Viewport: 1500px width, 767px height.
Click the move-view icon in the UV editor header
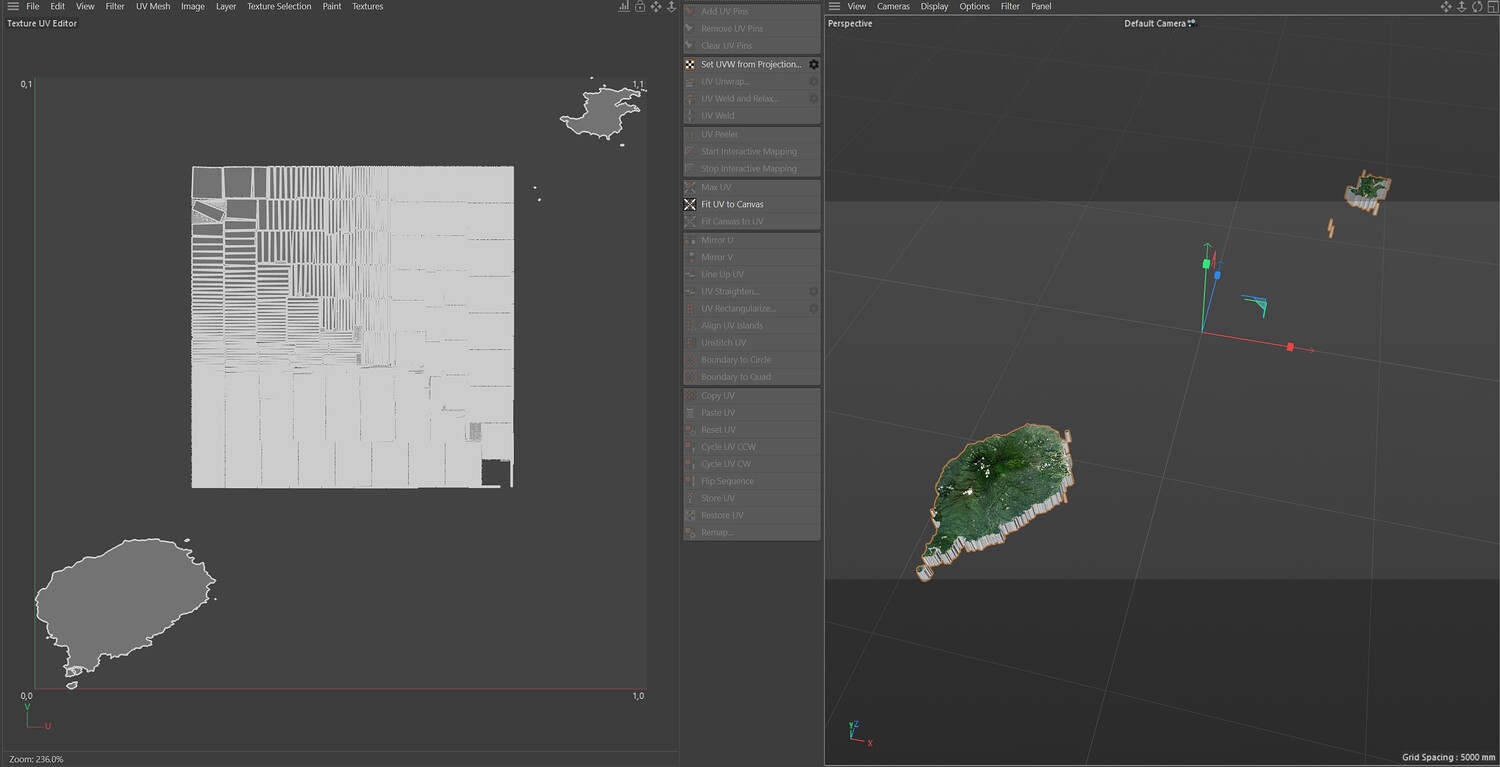pyautogui.click(x=656, y=6)
